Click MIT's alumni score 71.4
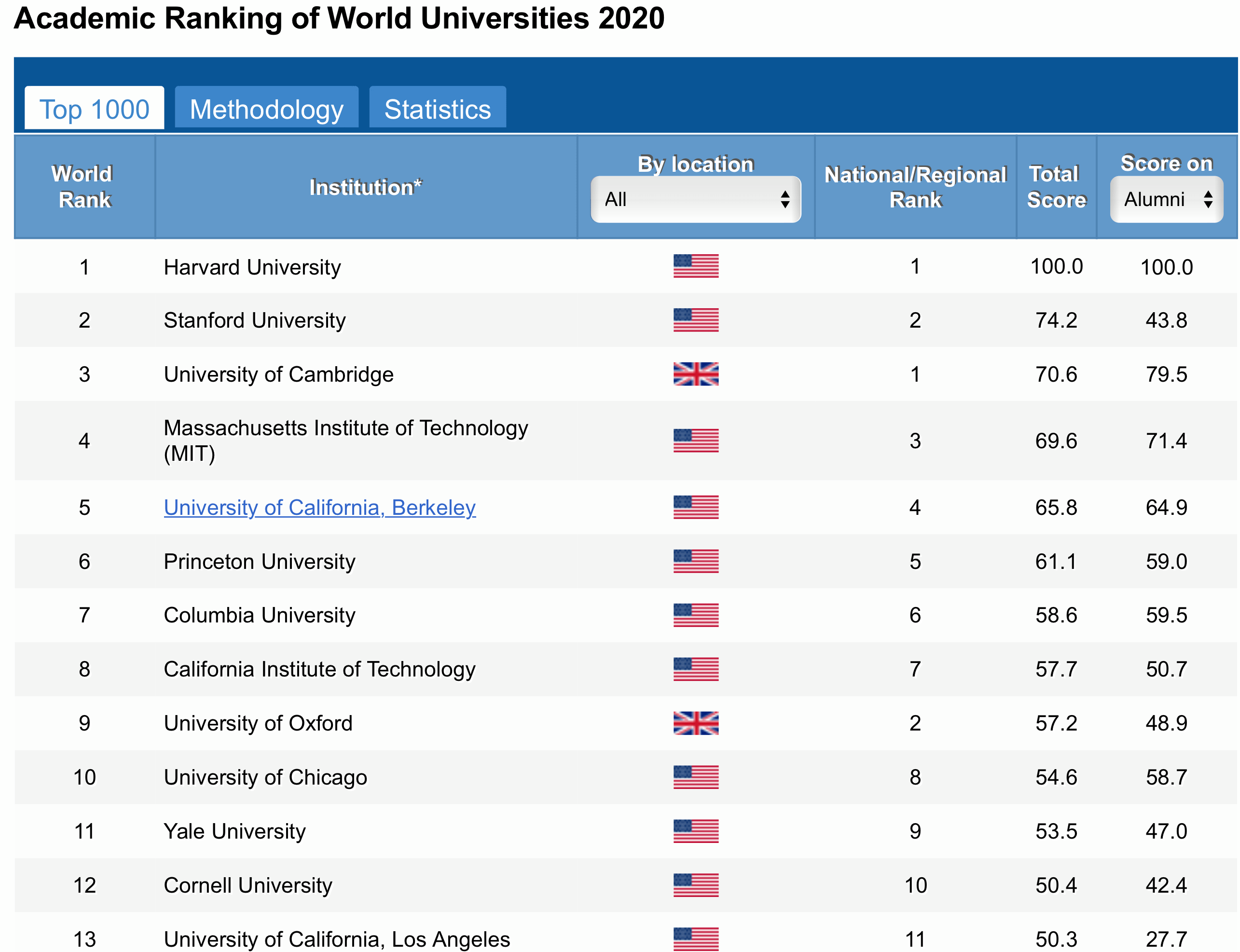1240x952 pixels. 1166,441
